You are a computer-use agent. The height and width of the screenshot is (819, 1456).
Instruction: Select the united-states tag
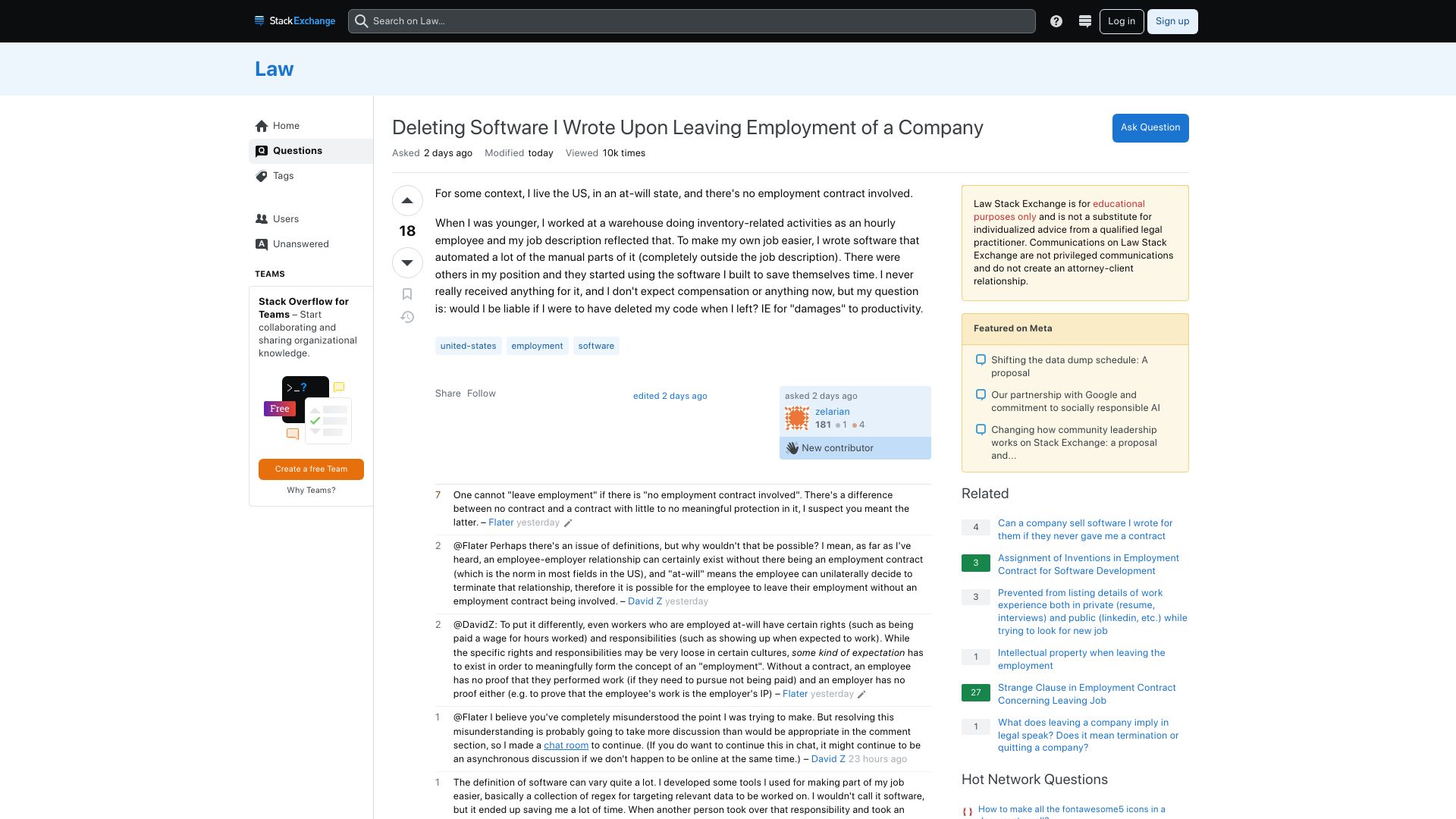click(x=468, y=346)
